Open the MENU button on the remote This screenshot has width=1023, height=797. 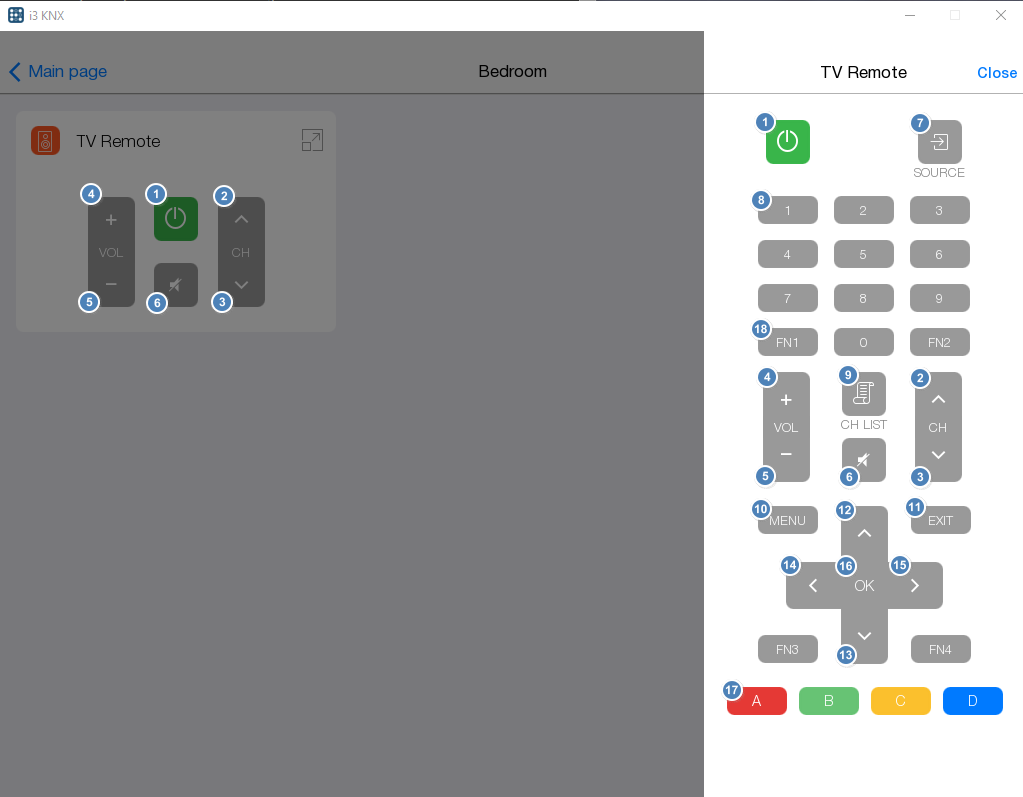click(x=787, y=519)
